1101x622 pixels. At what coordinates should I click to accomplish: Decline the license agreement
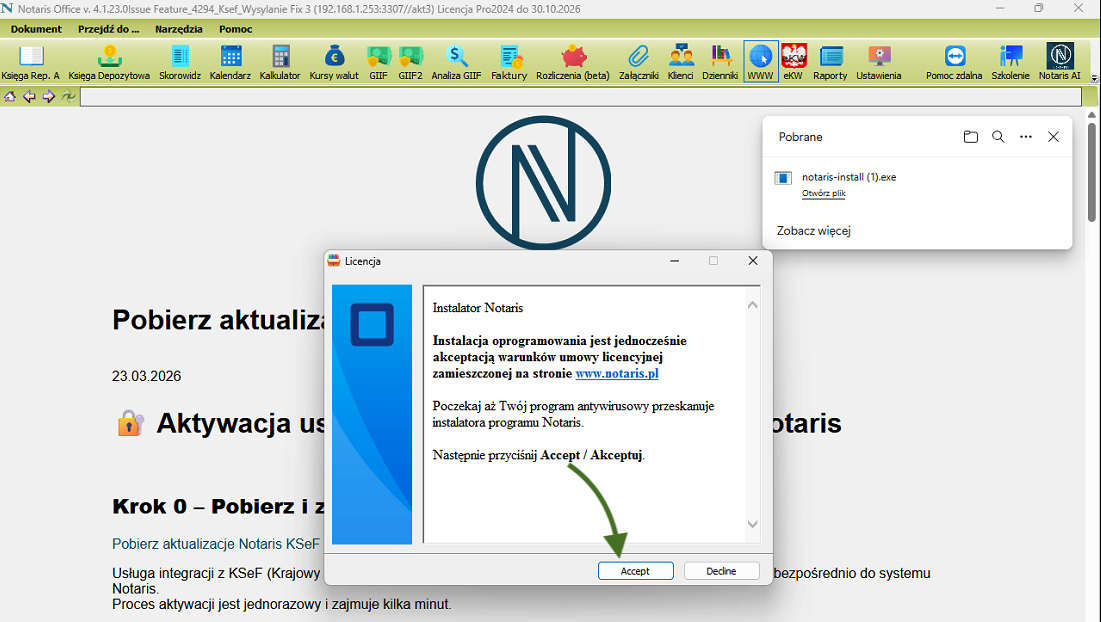tap(721, 571)
